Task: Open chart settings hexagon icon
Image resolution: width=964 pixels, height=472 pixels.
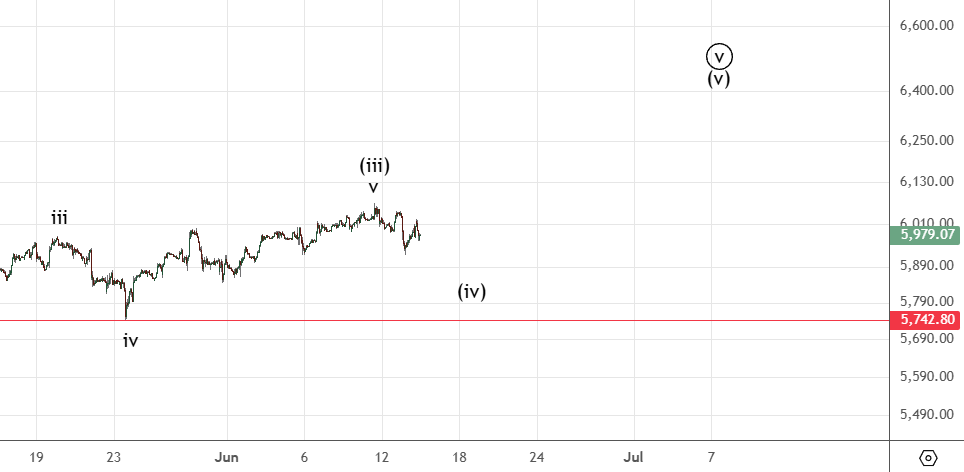Action: (928, 457)
